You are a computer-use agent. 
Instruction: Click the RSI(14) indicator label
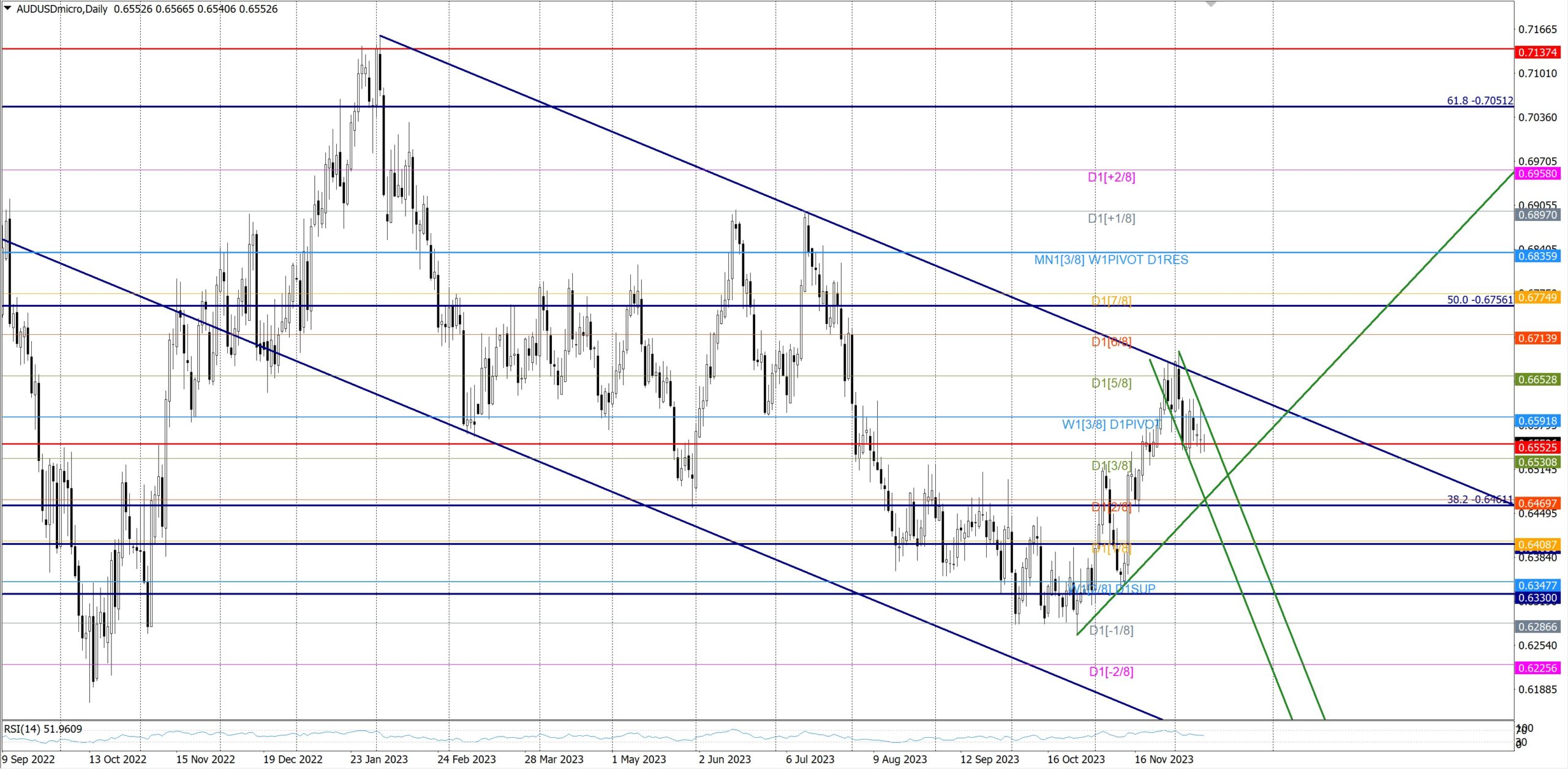[43, 729]
